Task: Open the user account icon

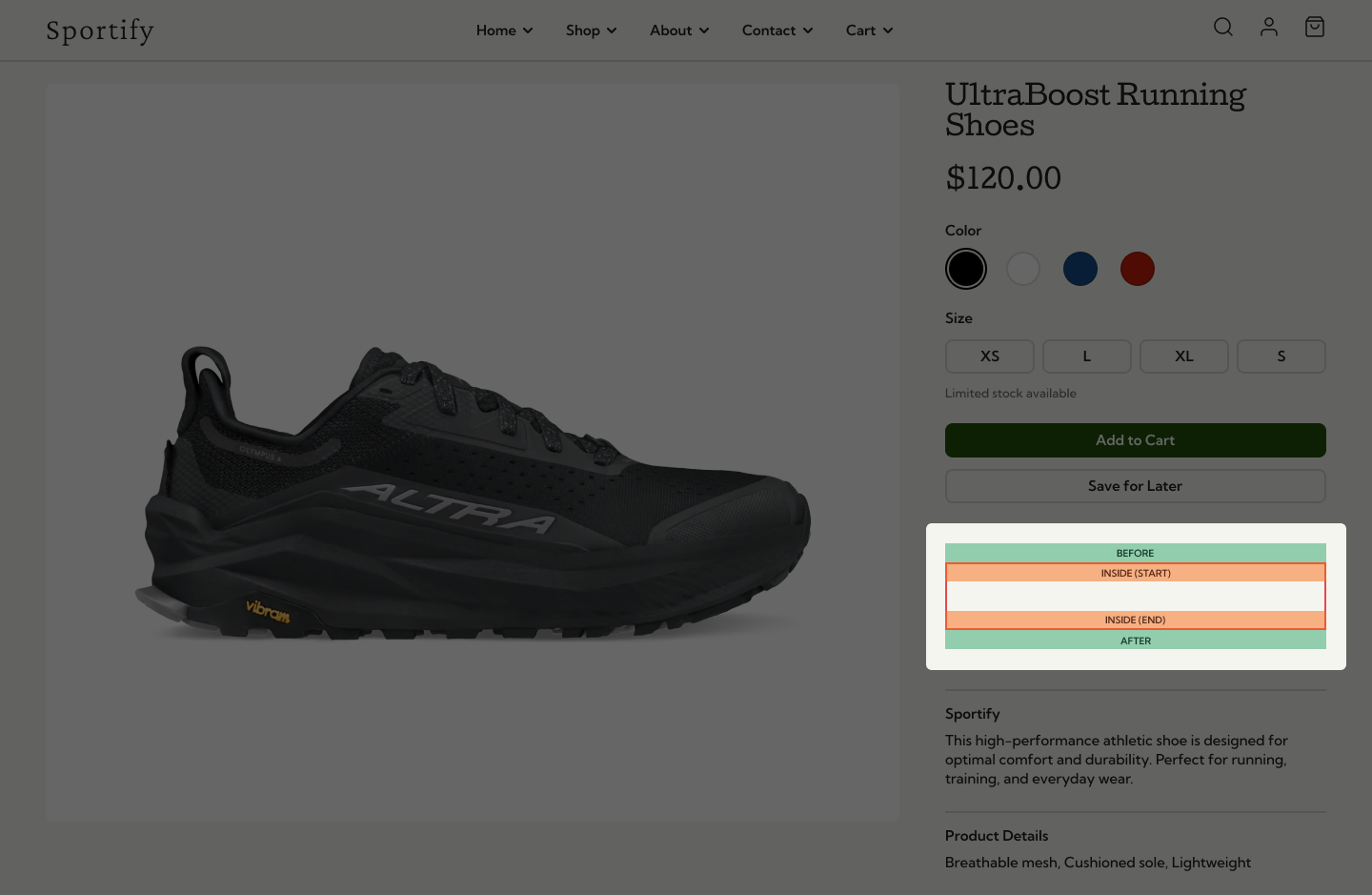Action: click(x=1269, y=27)
